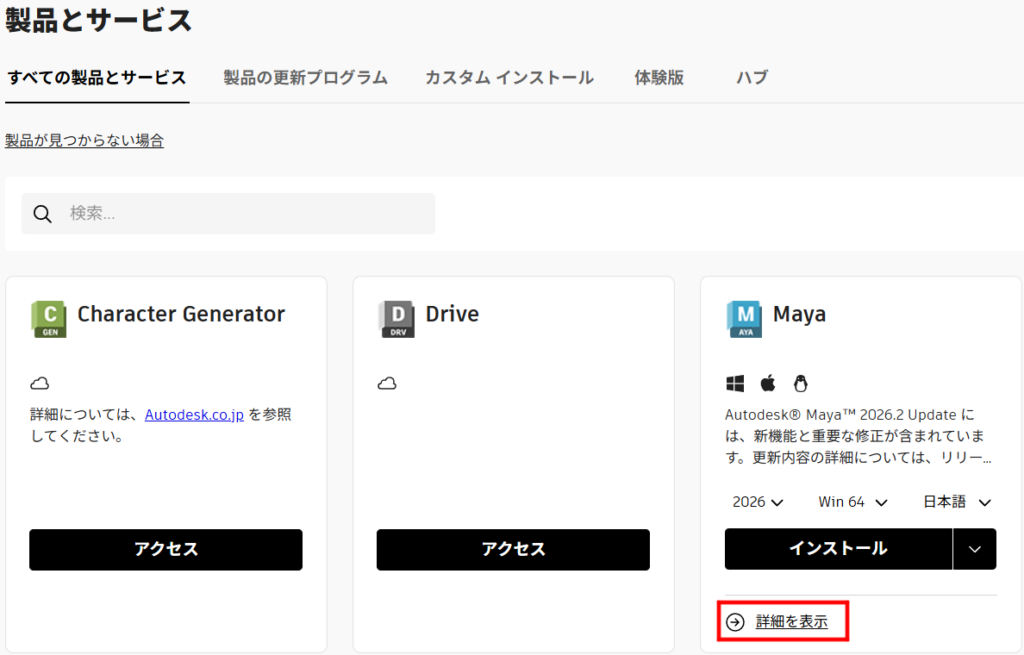The width and height of the screenshot is (1024, 655).
Task: Click the Character Generator product icon
Action: [x=49, y=318]
